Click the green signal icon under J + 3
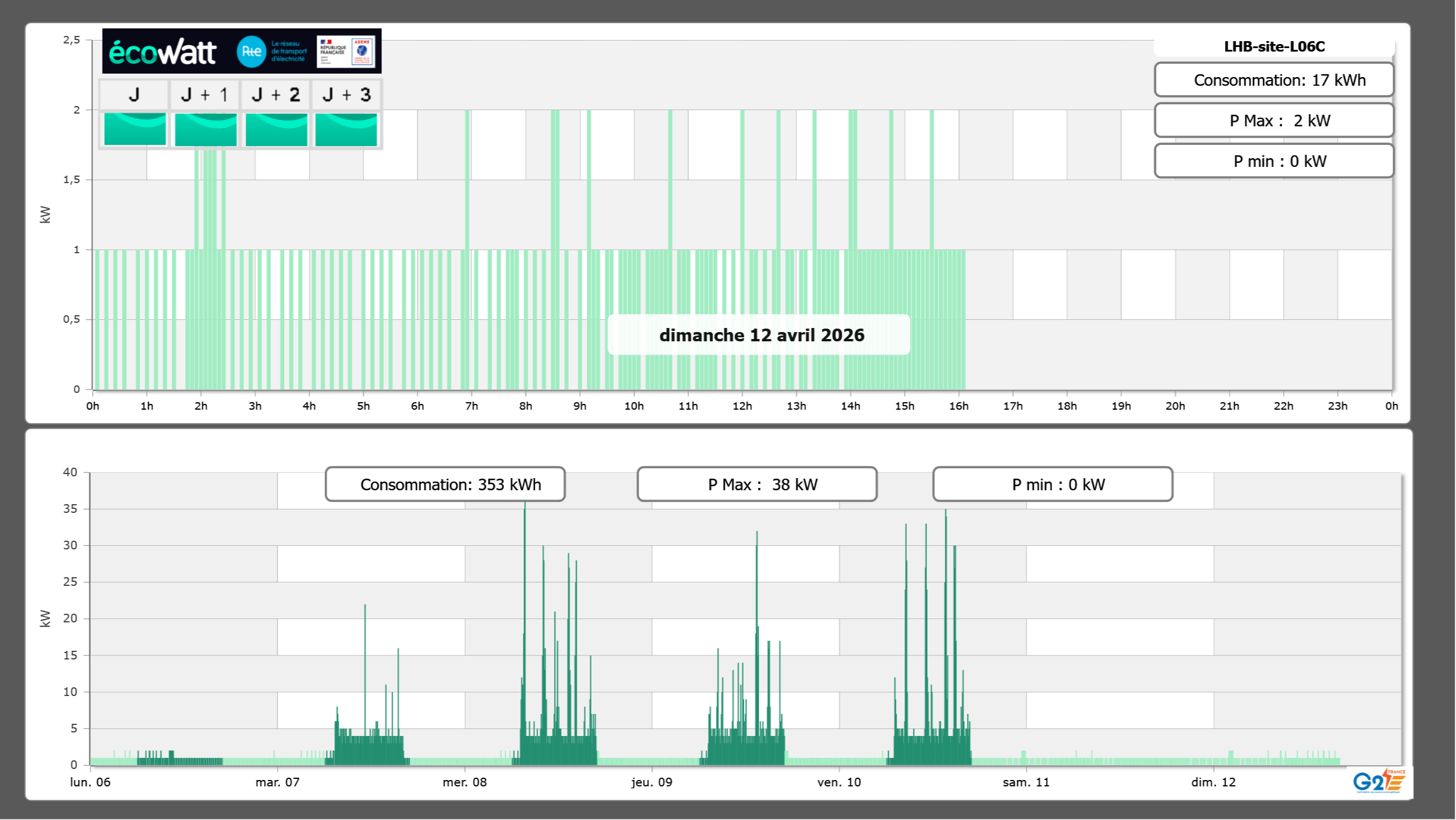Image resolution: width=1456 pixels, height=820 pixels. pos(346,129)
